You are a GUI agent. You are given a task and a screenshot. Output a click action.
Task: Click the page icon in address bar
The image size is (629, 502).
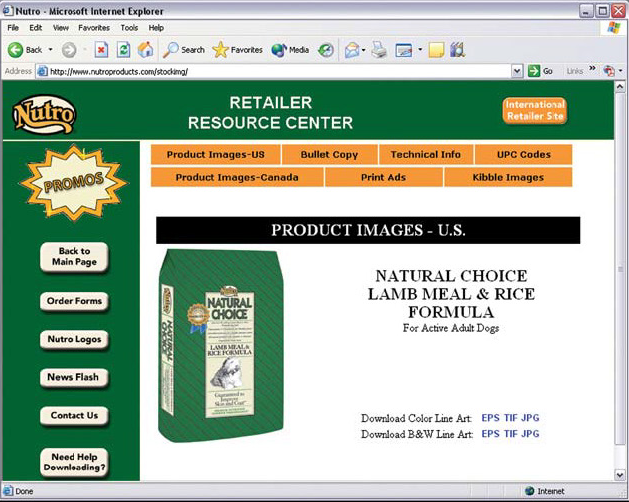[x=42, y=72]
